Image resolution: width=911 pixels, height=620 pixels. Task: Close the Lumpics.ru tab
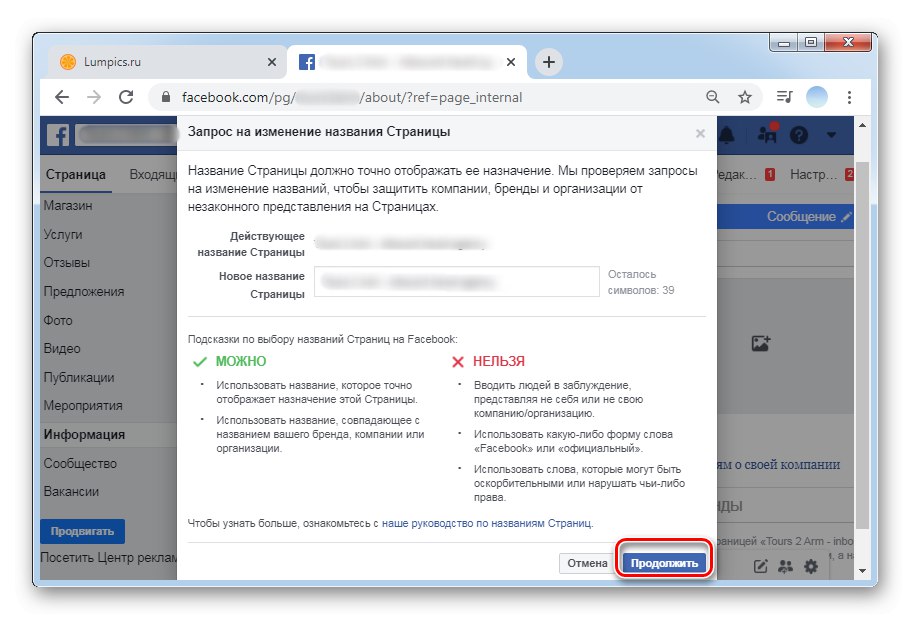coord(271,62)
